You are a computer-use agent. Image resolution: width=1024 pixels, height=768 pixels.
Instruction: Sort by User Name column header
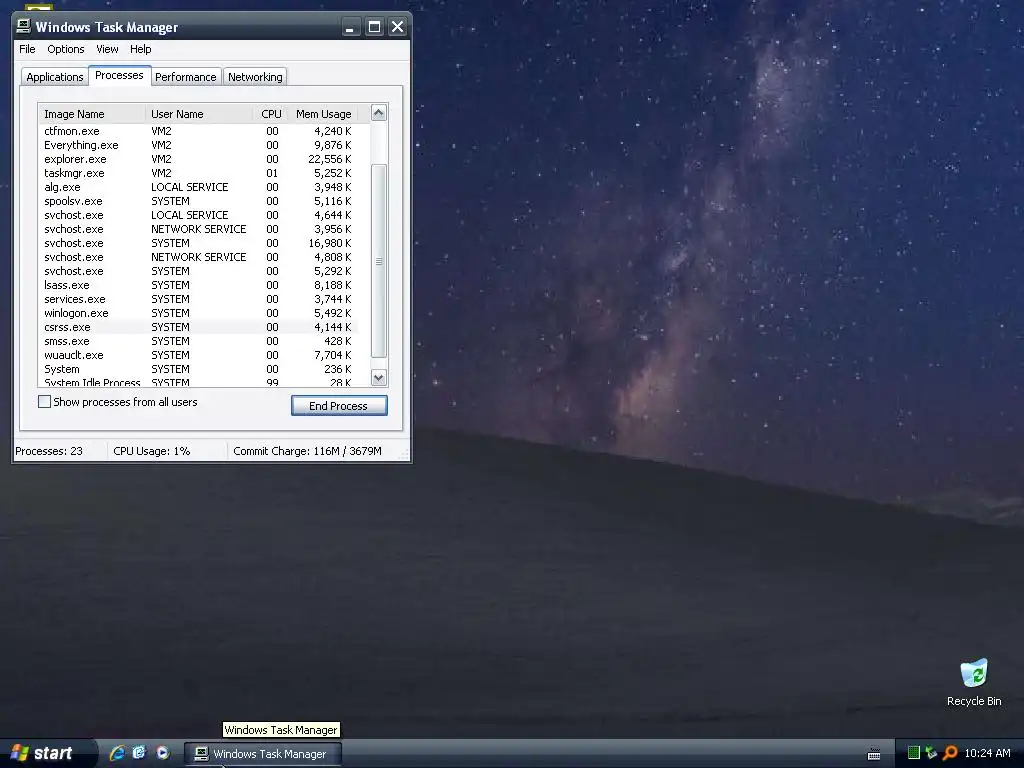199,114
